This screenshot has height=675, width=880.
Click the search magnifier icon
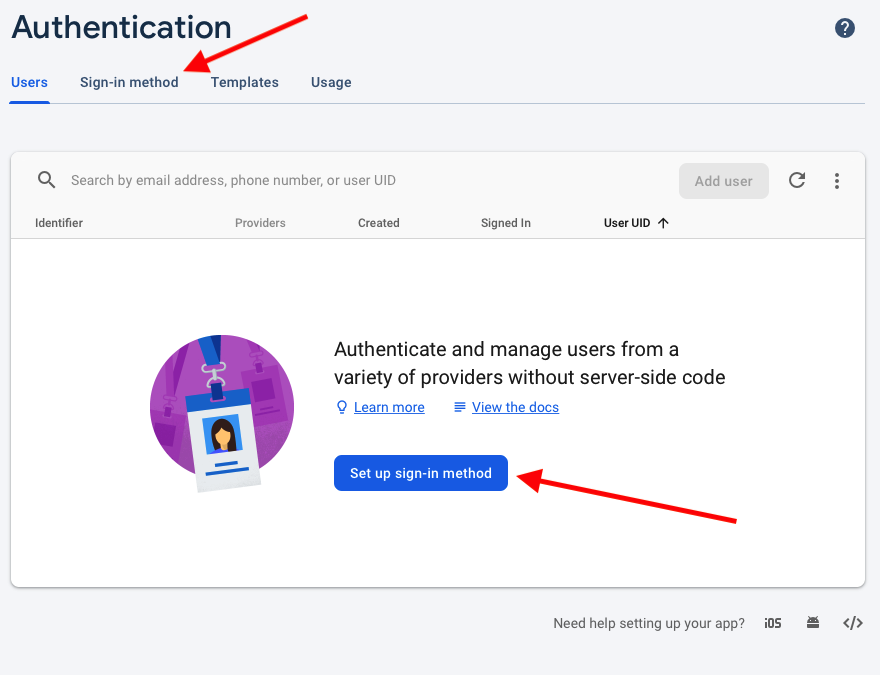46,180
